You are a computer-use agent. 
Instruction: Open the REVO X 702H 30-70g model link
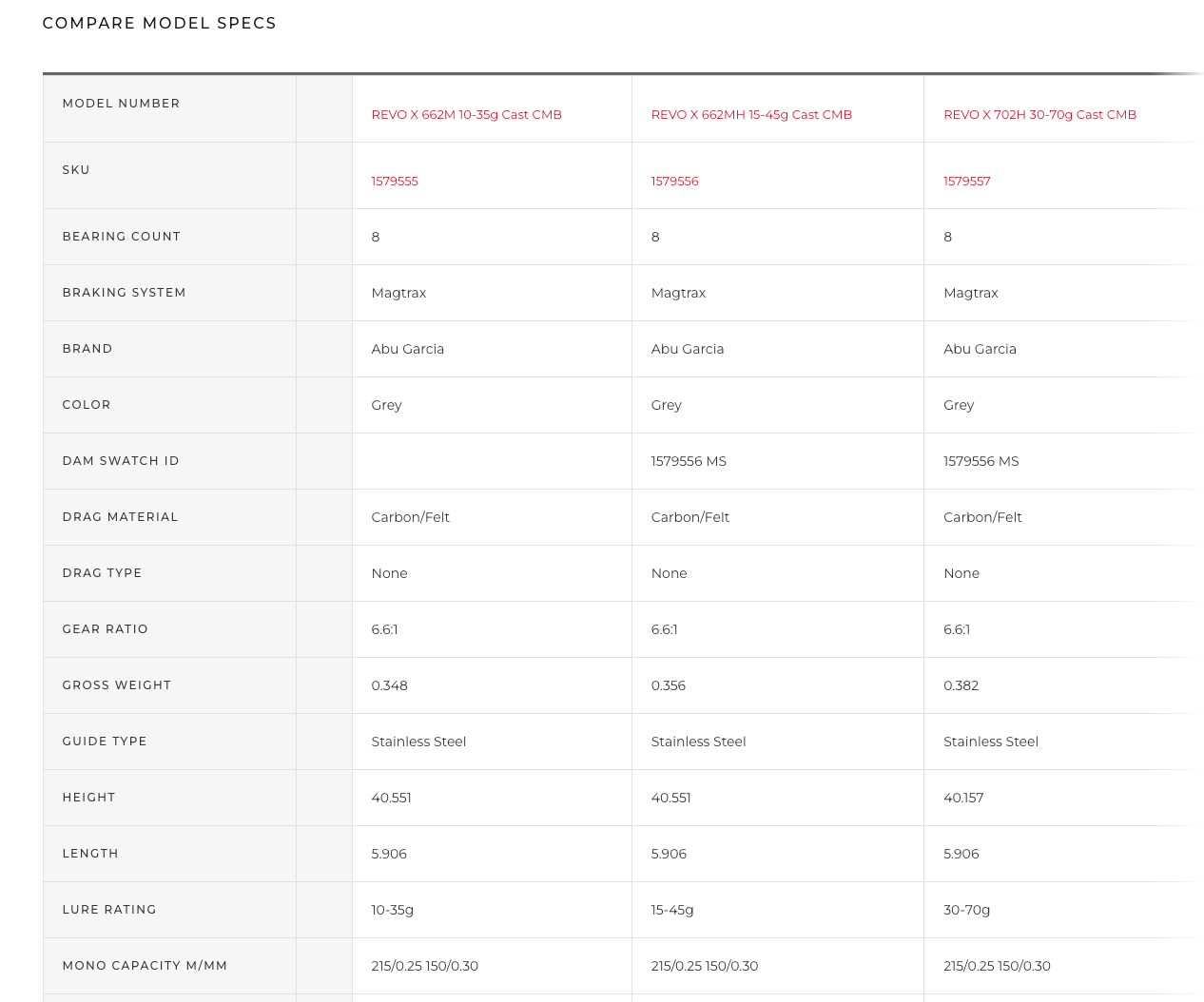click(1039, 115)
